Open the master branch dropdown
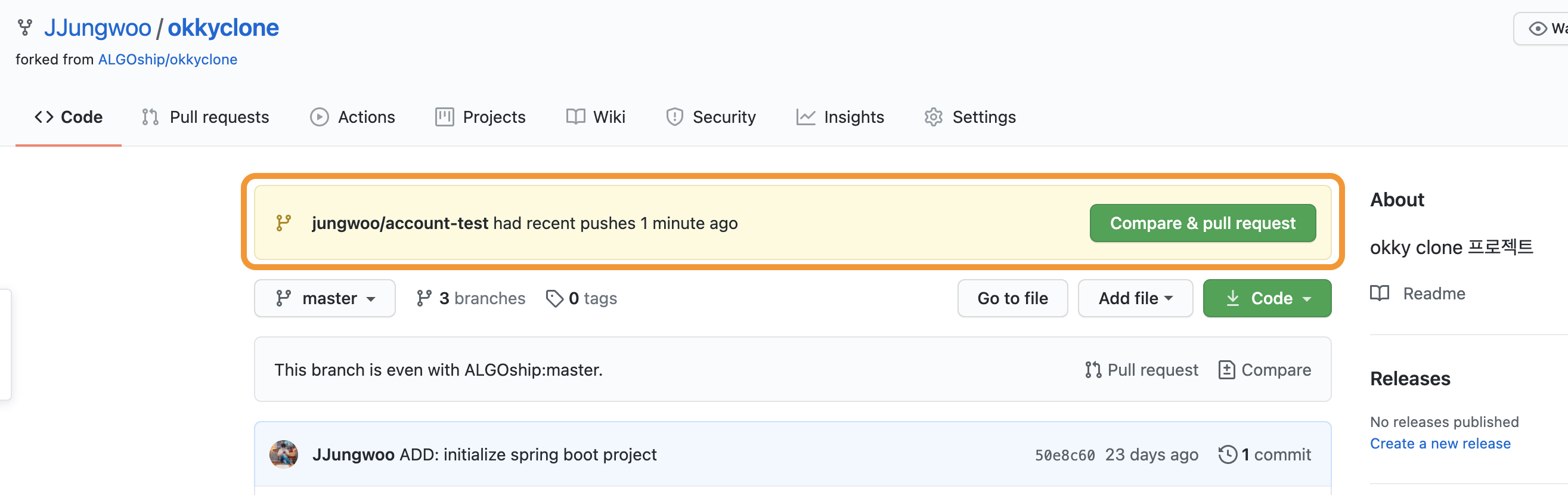 pyautogui.click(x=324, y=298)
